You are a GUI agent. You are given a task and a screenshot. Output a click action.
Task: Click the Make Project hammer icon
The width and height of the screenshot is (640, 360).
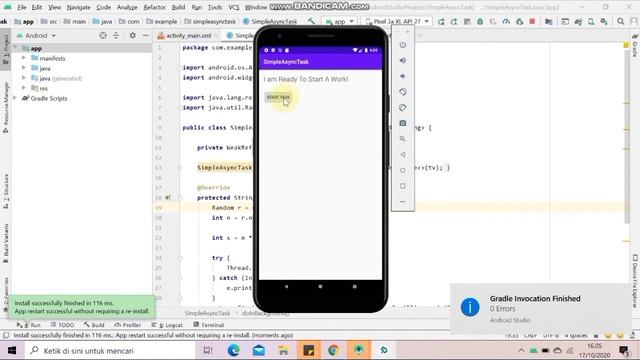point(311,21)
